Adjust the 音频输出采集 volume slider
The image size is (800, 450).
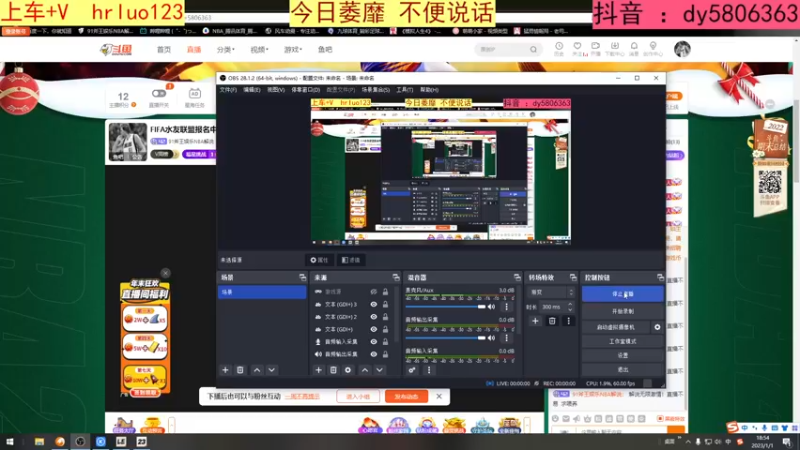[x=445, y=338]
